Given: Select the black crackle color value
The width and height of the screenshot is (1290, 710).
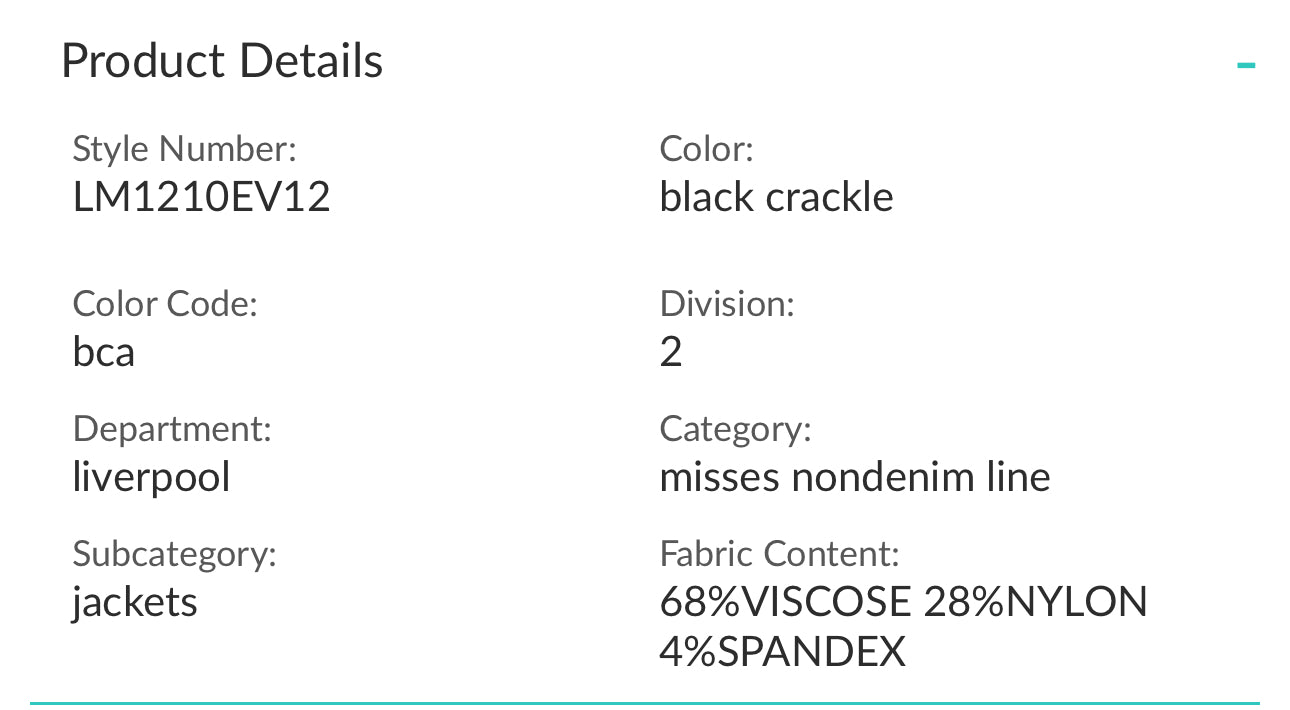Looking at the screenshot, I should point(776,197).
